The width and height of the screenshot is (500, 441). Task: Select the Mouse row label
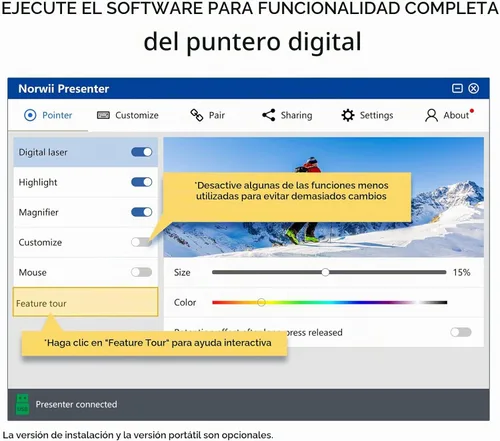point(33,272)
